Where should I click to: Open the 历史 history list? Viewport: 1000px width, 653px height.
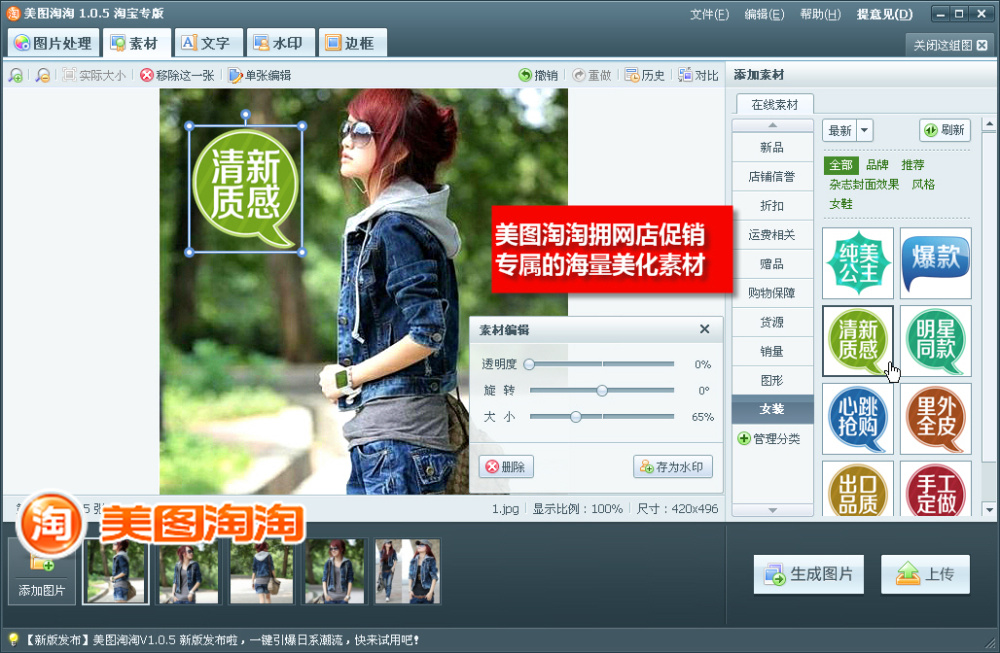(645, 75)
